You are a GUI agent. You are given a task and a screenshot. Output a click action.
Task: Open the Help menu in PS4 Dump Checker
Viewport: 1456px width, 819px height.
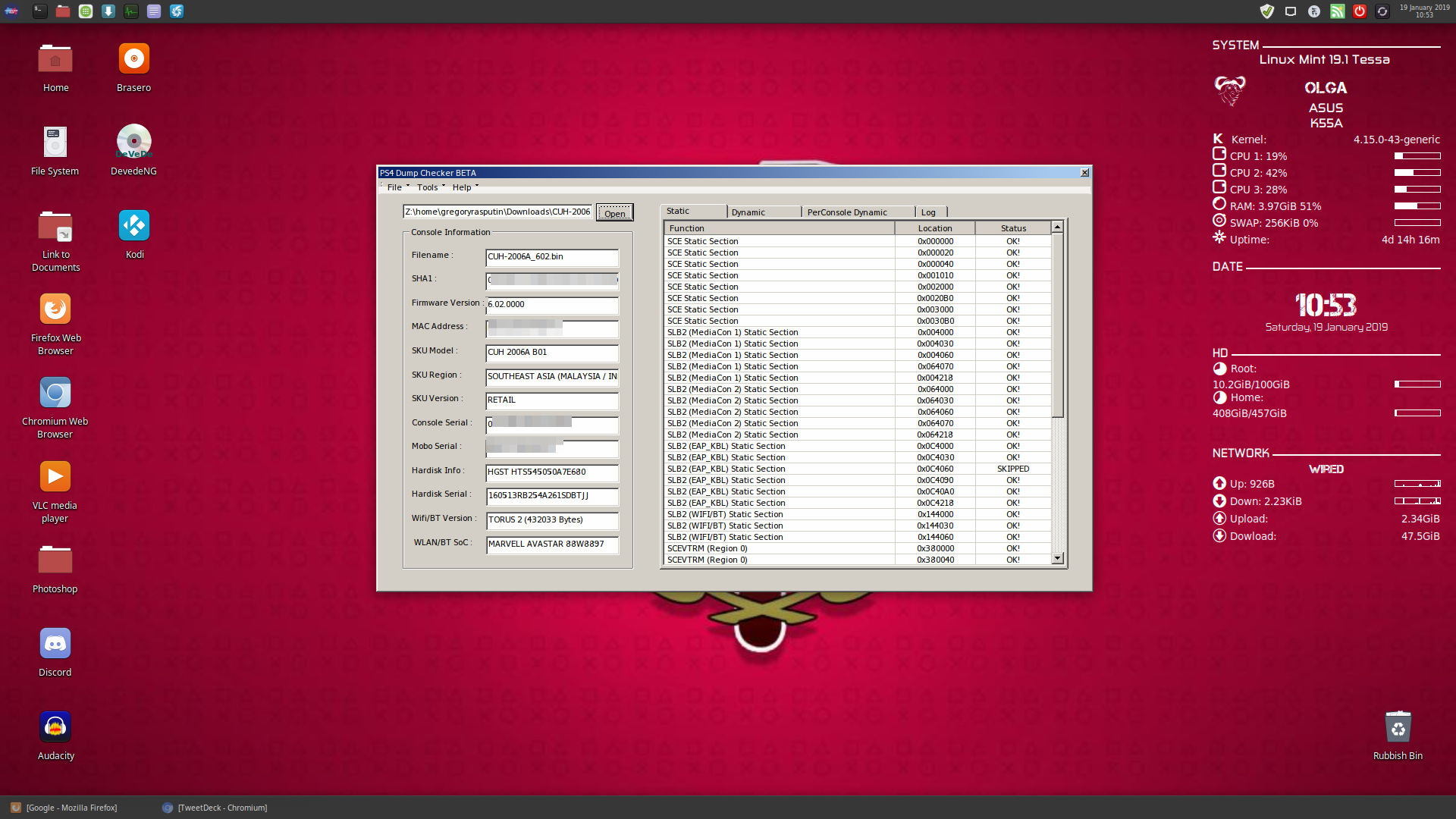(x=462, y=187)
